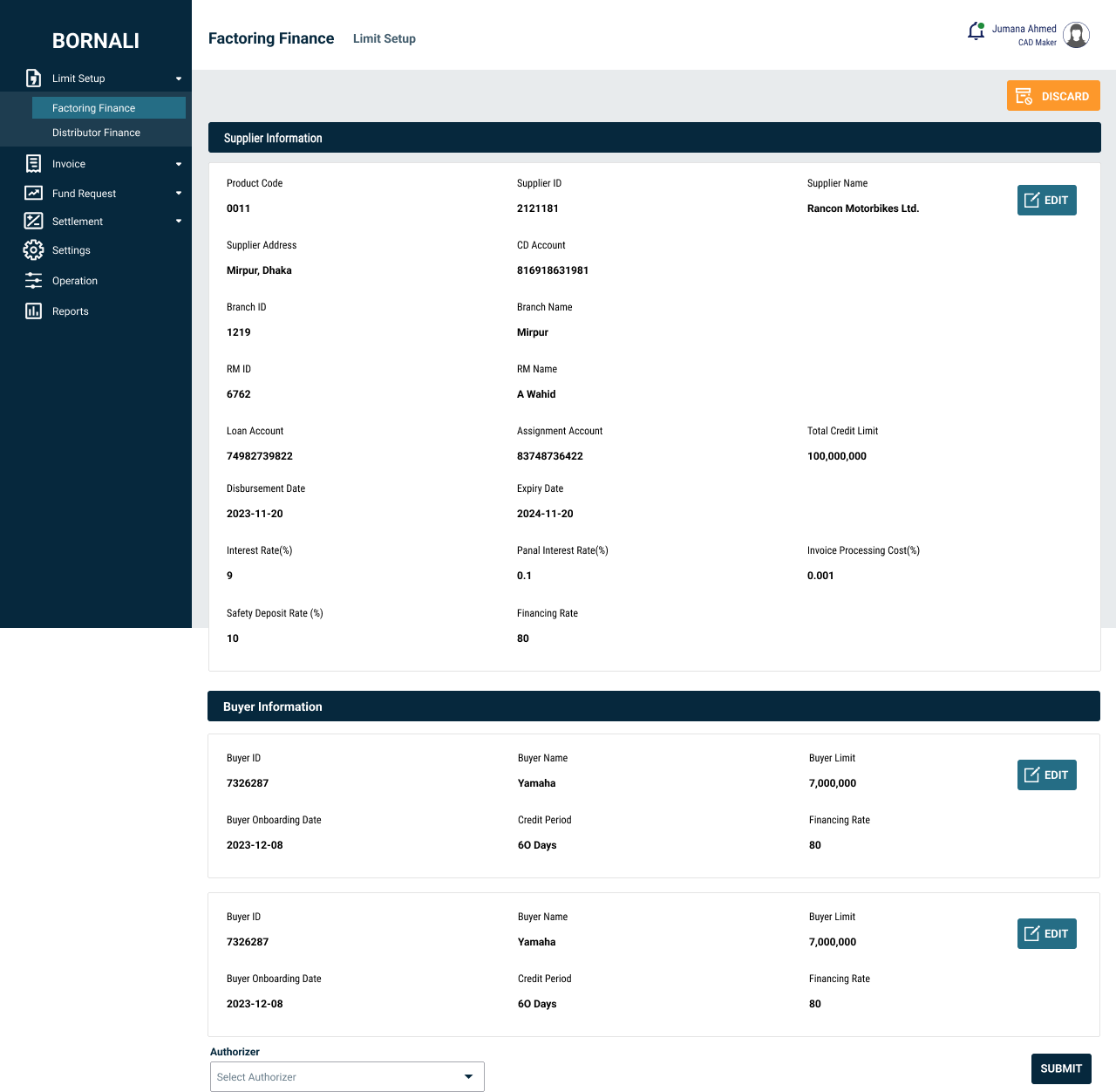Click supplier address Mirpur, Dhaka
This screenshot has height=1092, width=1116.
259,270
